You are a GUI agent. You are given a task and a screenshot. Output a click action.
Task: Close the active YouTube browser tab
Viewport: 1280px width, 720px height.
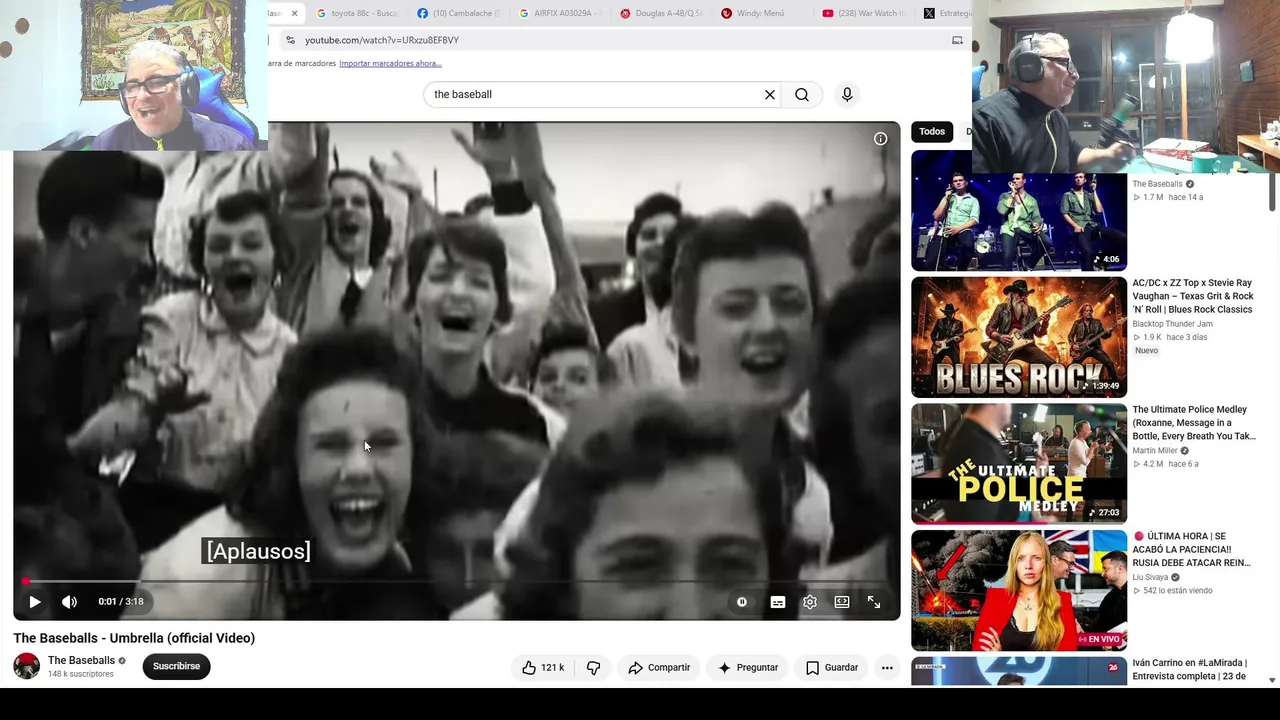pos(294,13)
